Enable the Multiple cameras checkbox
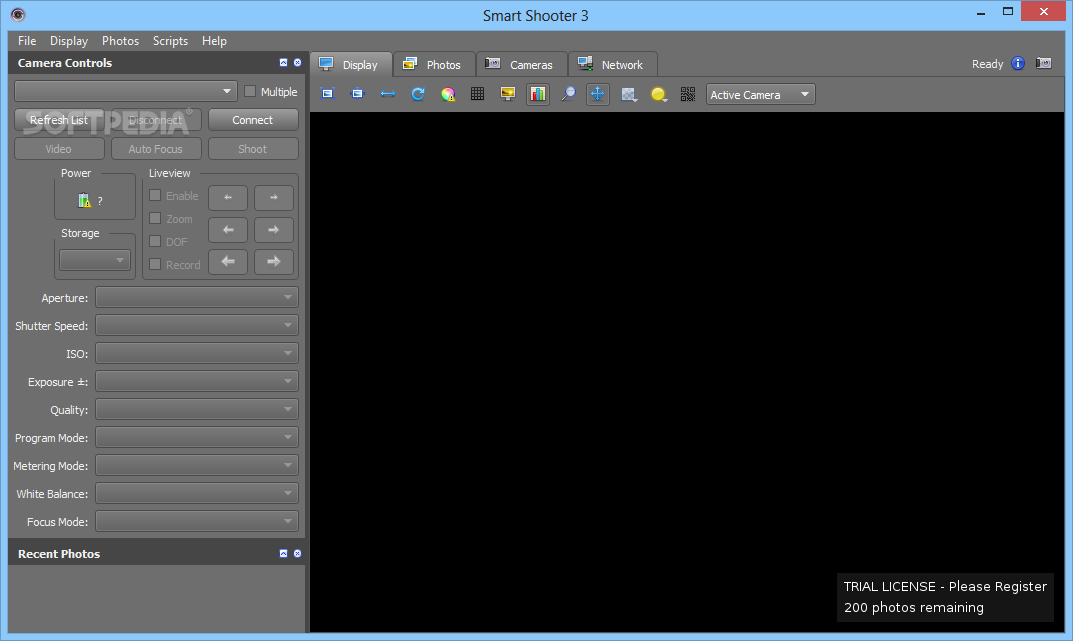1073x641 pixels. tap(250, 91)
